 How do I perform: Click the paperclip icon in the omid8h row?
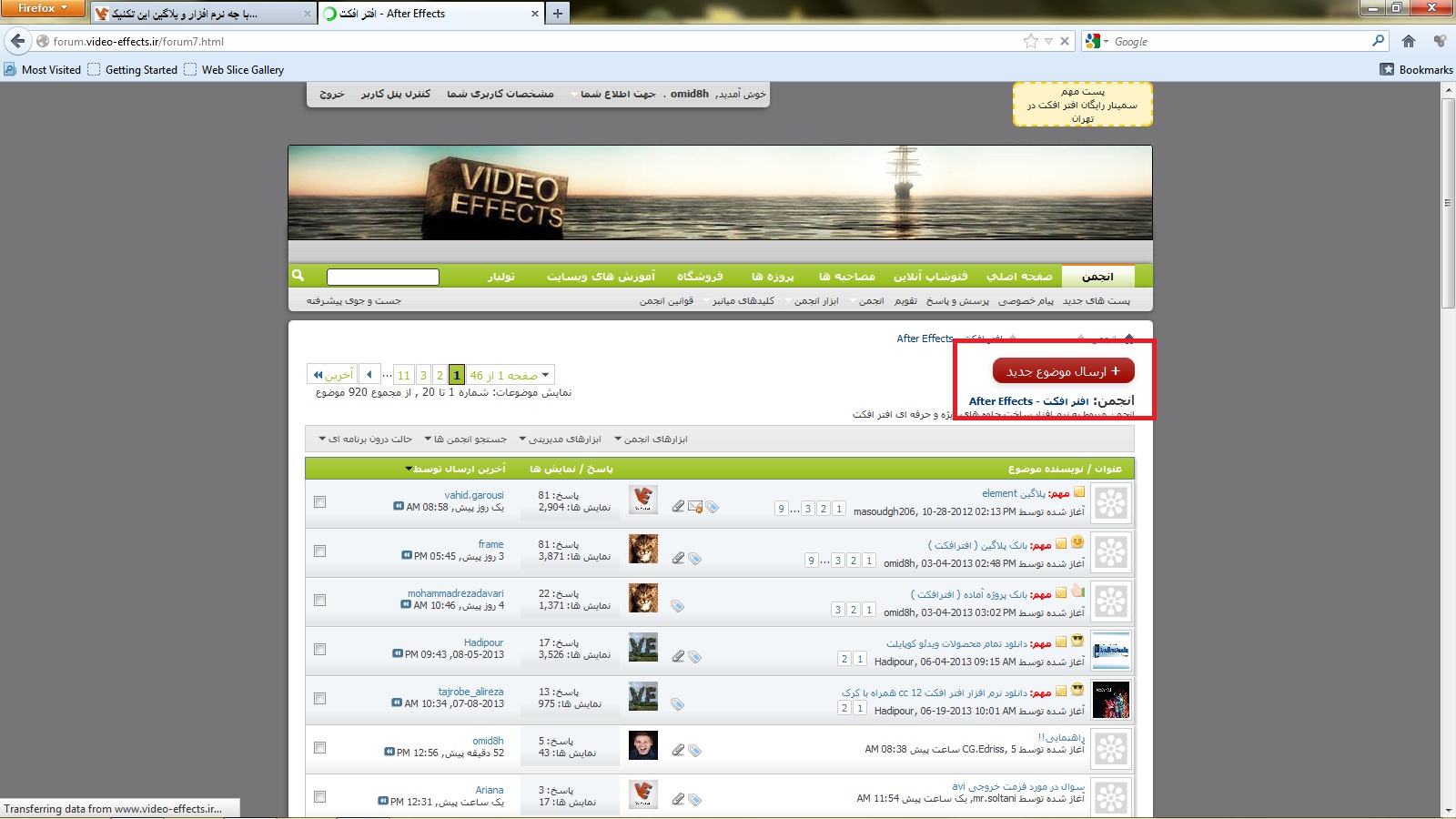(x=678, y=750)
